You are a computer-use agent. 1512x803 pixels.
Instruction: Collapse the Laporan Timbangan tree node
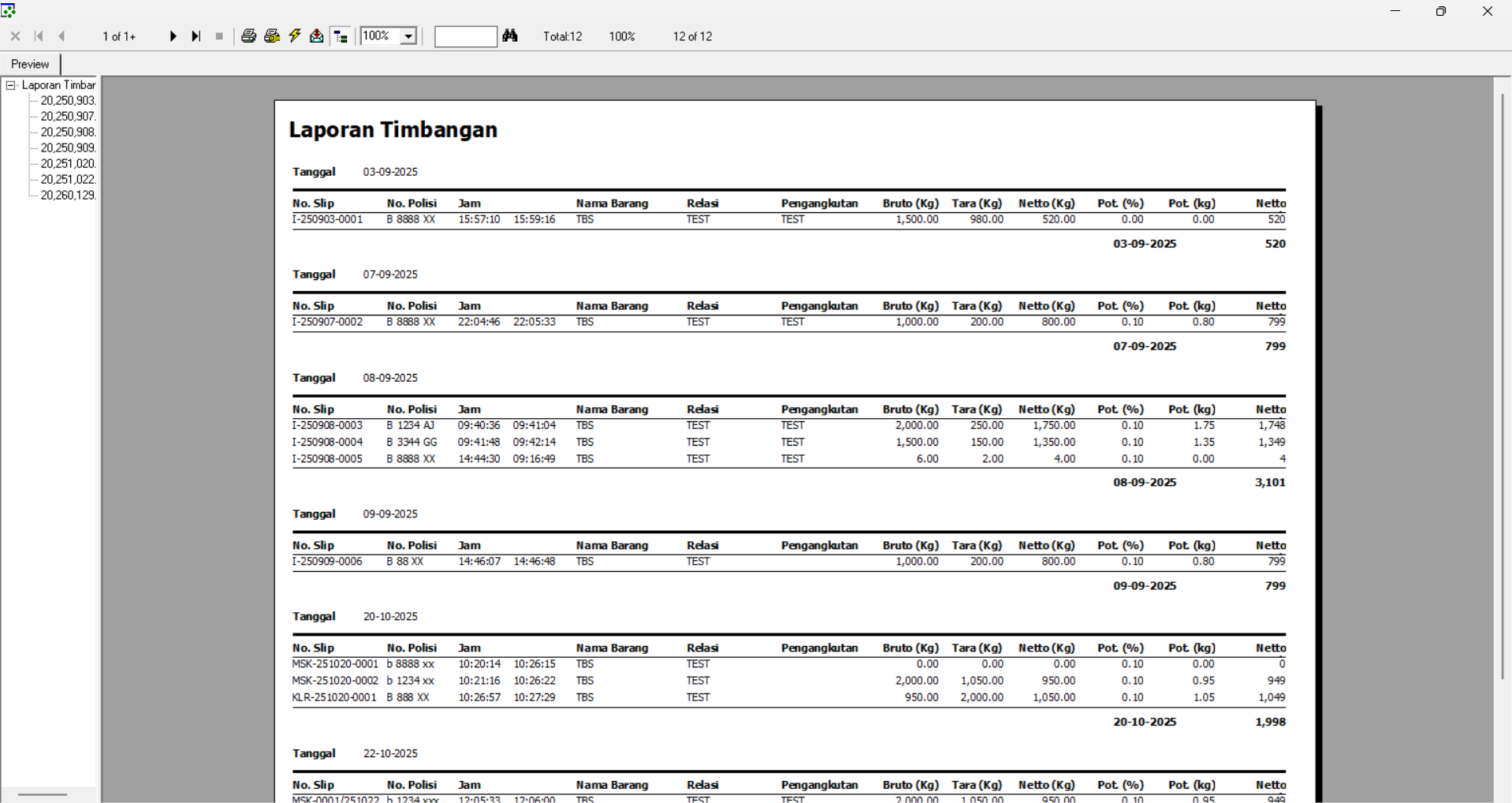11,85
